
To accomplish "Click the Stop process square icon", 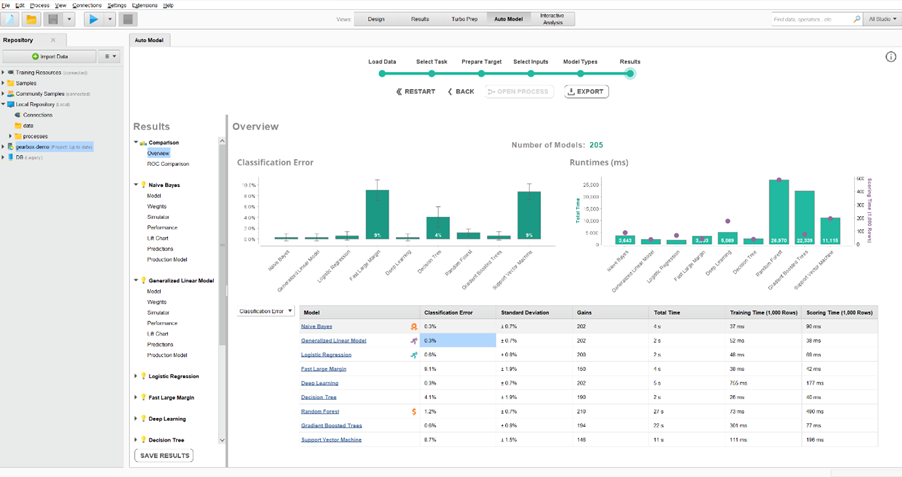I will coord(128,19).
